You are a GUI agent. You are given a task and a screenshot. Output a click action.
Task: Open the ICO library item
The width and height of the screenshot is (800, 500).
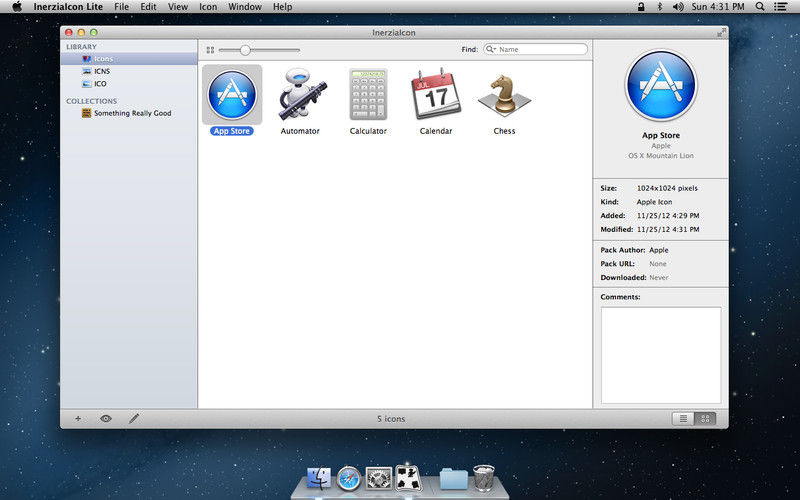[x=129, y=84]
